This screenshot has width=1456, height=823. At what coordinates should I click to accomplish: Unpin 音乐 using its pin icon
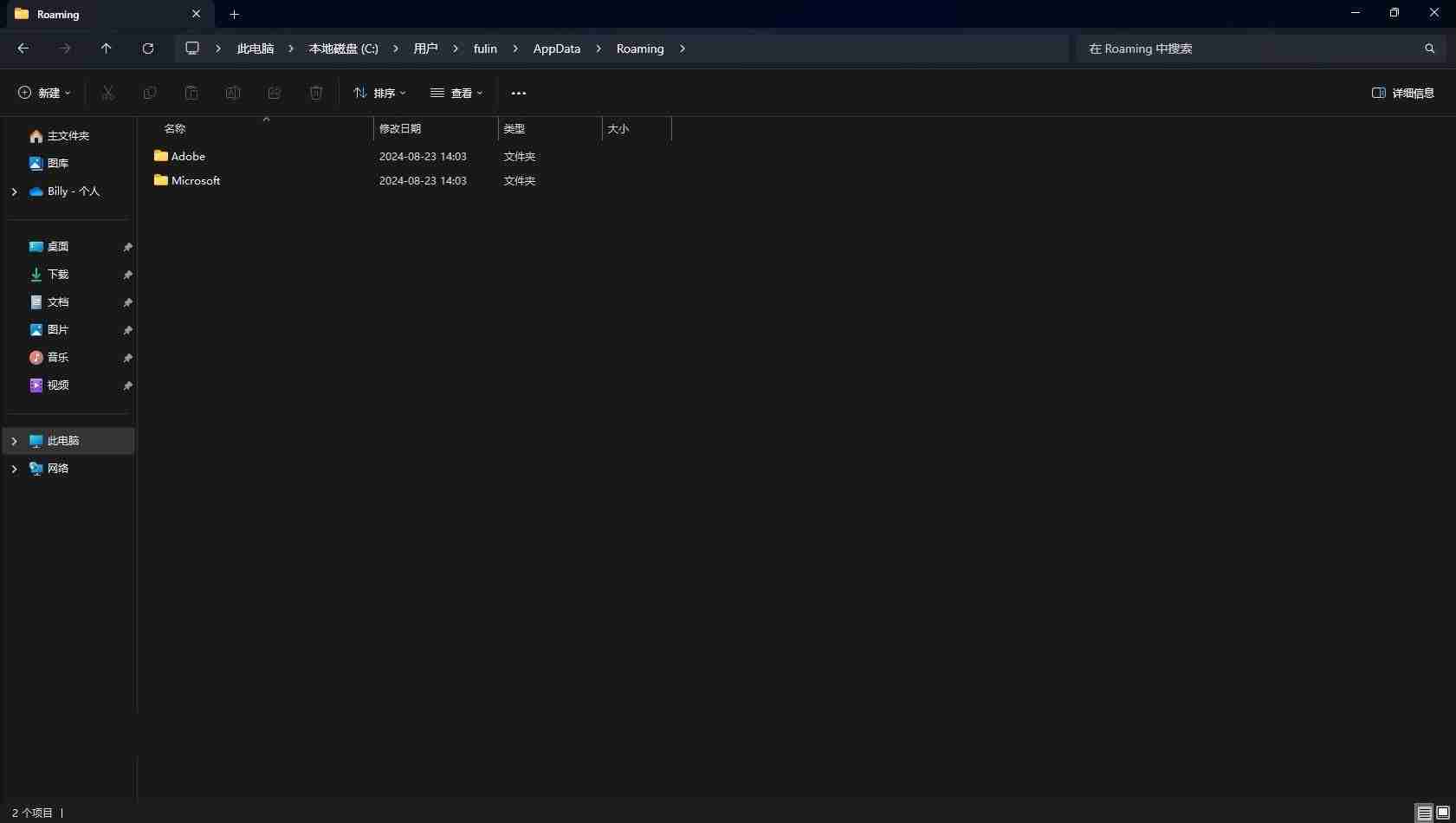[x=127, y=358]
